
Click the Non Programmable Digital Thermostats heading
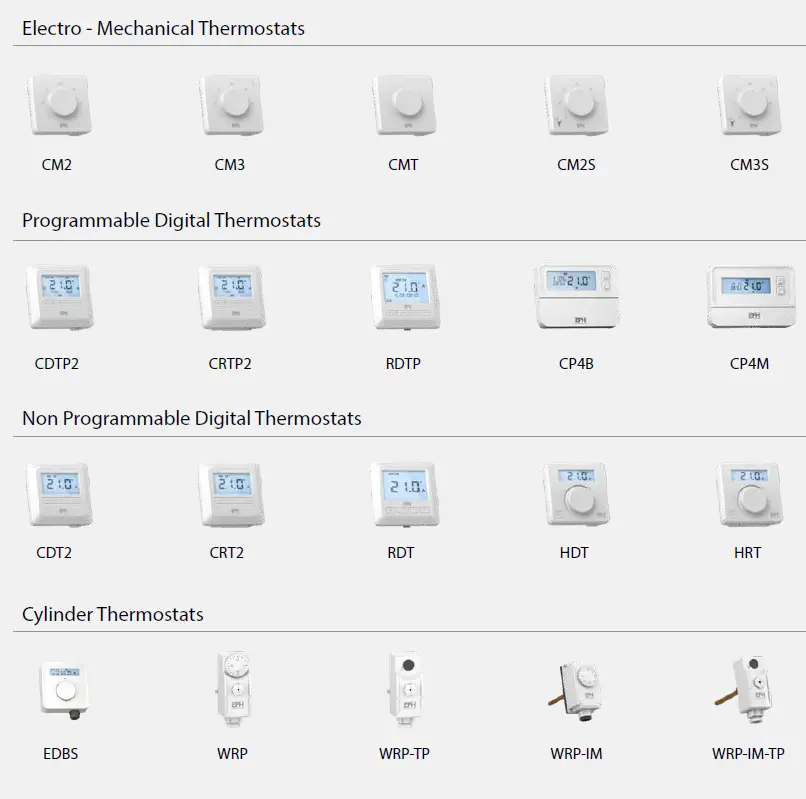(x=192, y=419)
